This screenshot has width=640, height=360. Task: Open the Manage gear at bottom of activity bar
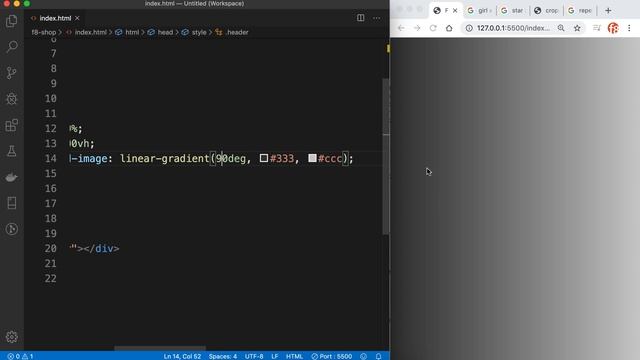[x=12, y=337]
